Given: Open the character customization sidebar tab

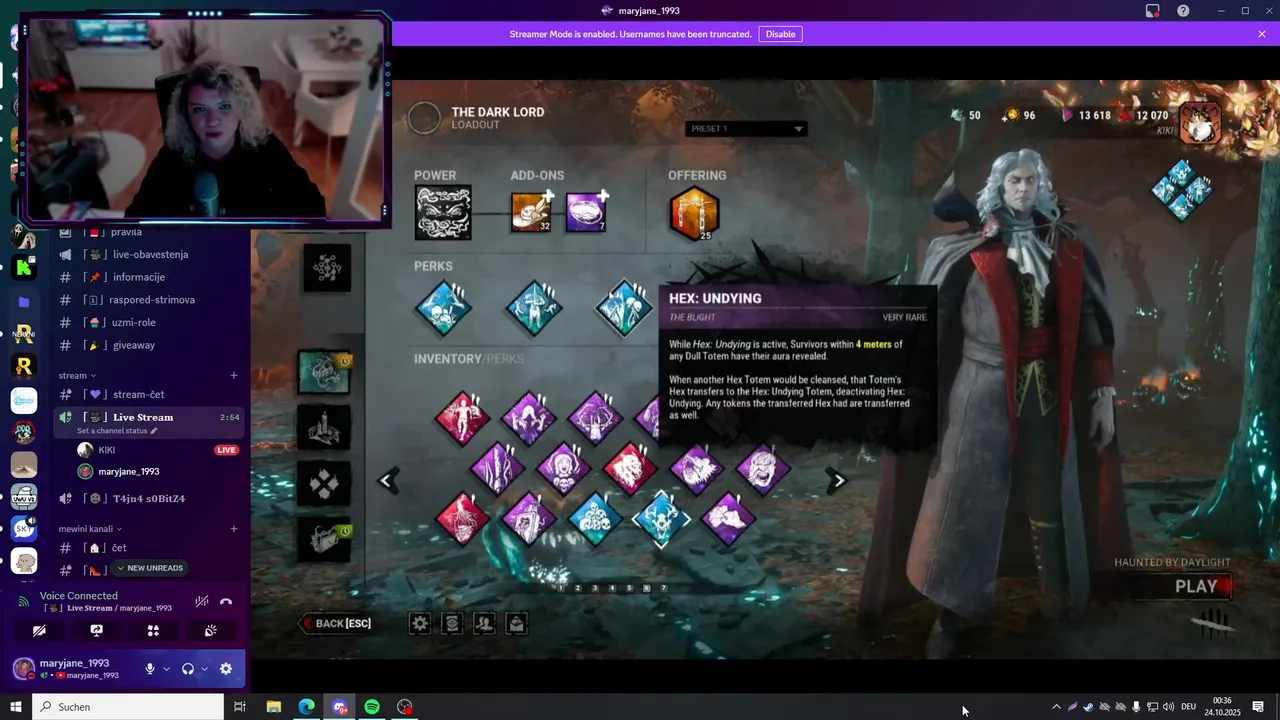Looking at the screenshot, I should (x=324, y=428).
